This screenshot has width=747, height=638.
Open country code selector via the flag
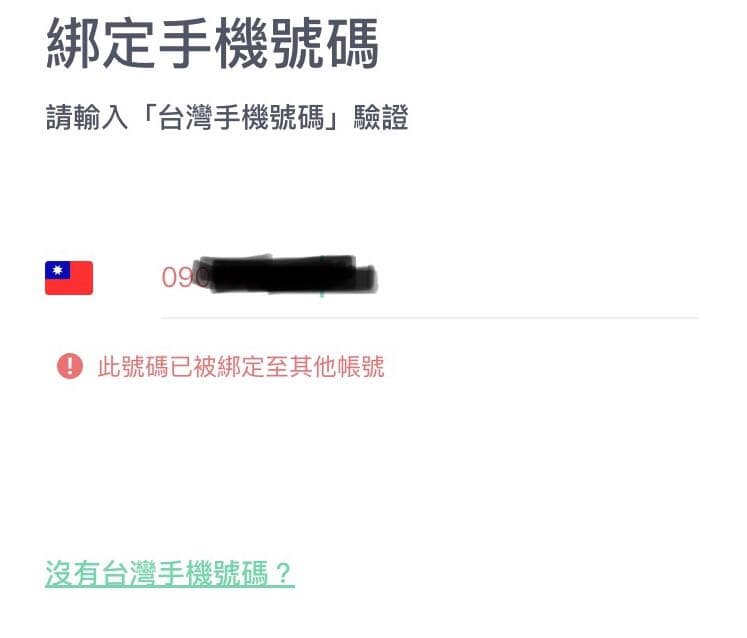click(x=69, y=278)
